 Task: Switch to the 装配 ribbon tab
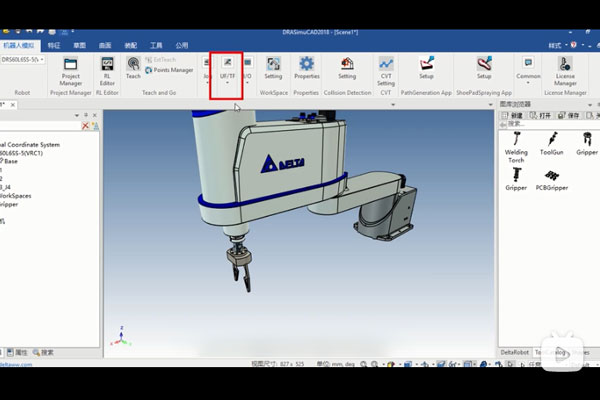coord(130,46)
